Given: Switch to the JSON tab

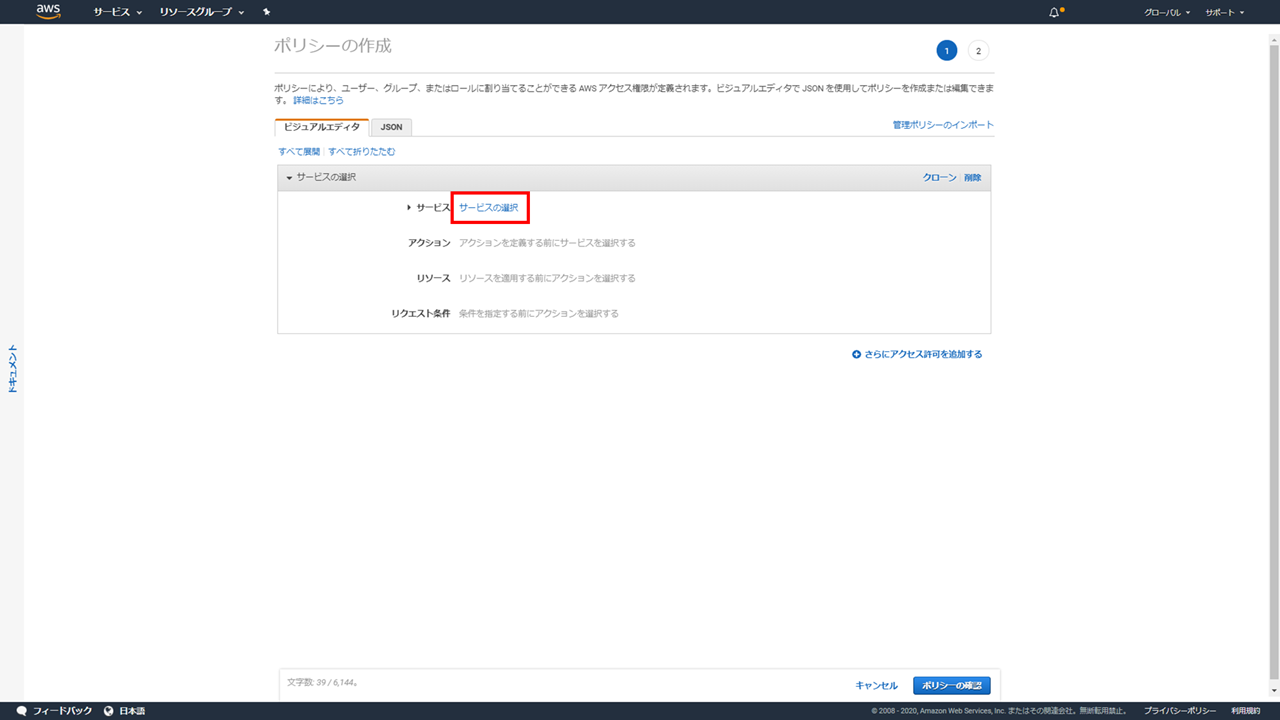Looking at the screenshot, I should pyautogui.click(x=391, y=127).
